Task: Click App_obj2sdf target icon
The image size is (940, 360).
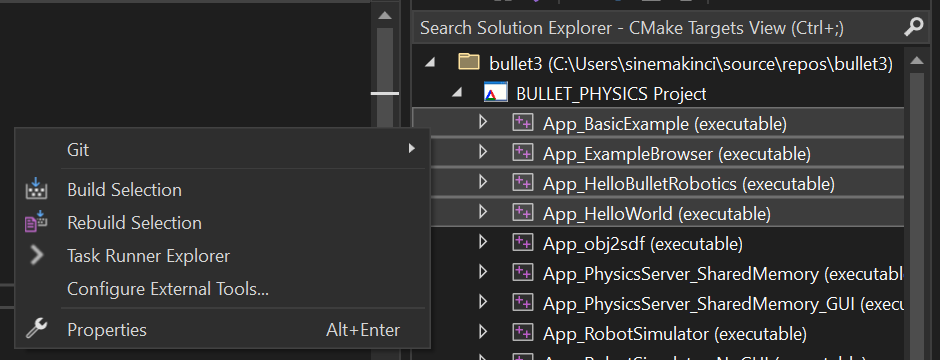Action: pos(523,242)
